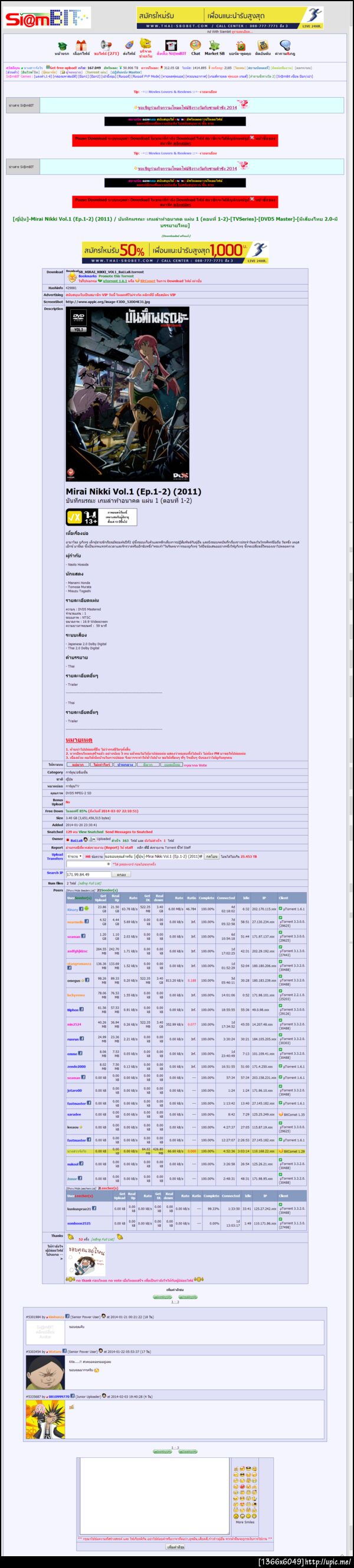Viewport: 354px width, 1568px height.
Task: Vote the fifth rating button
Action: (171, 764)
